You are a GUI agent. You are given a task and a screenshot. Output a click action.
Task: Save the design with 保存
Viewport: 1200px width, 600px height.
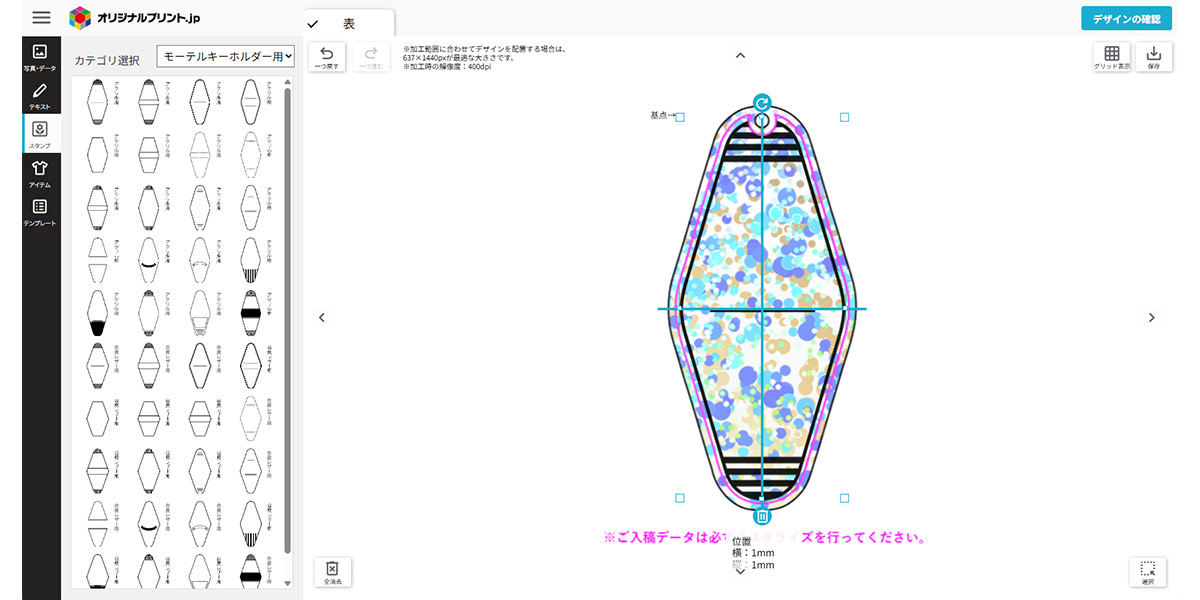(1153, 57)
